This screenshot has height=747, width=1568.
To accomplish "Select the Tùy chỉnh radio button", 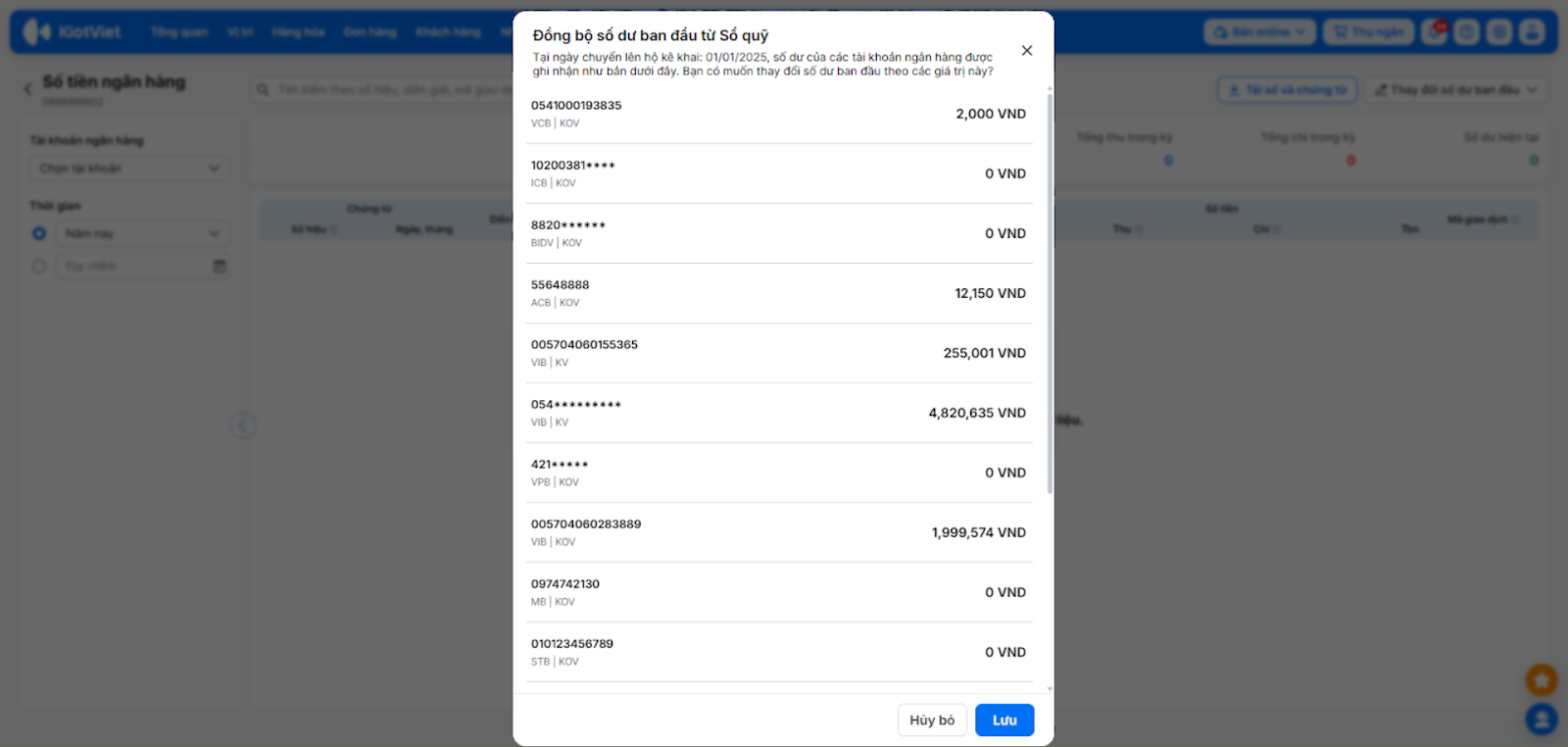I will pyautogui.click(x=39, y=267).
